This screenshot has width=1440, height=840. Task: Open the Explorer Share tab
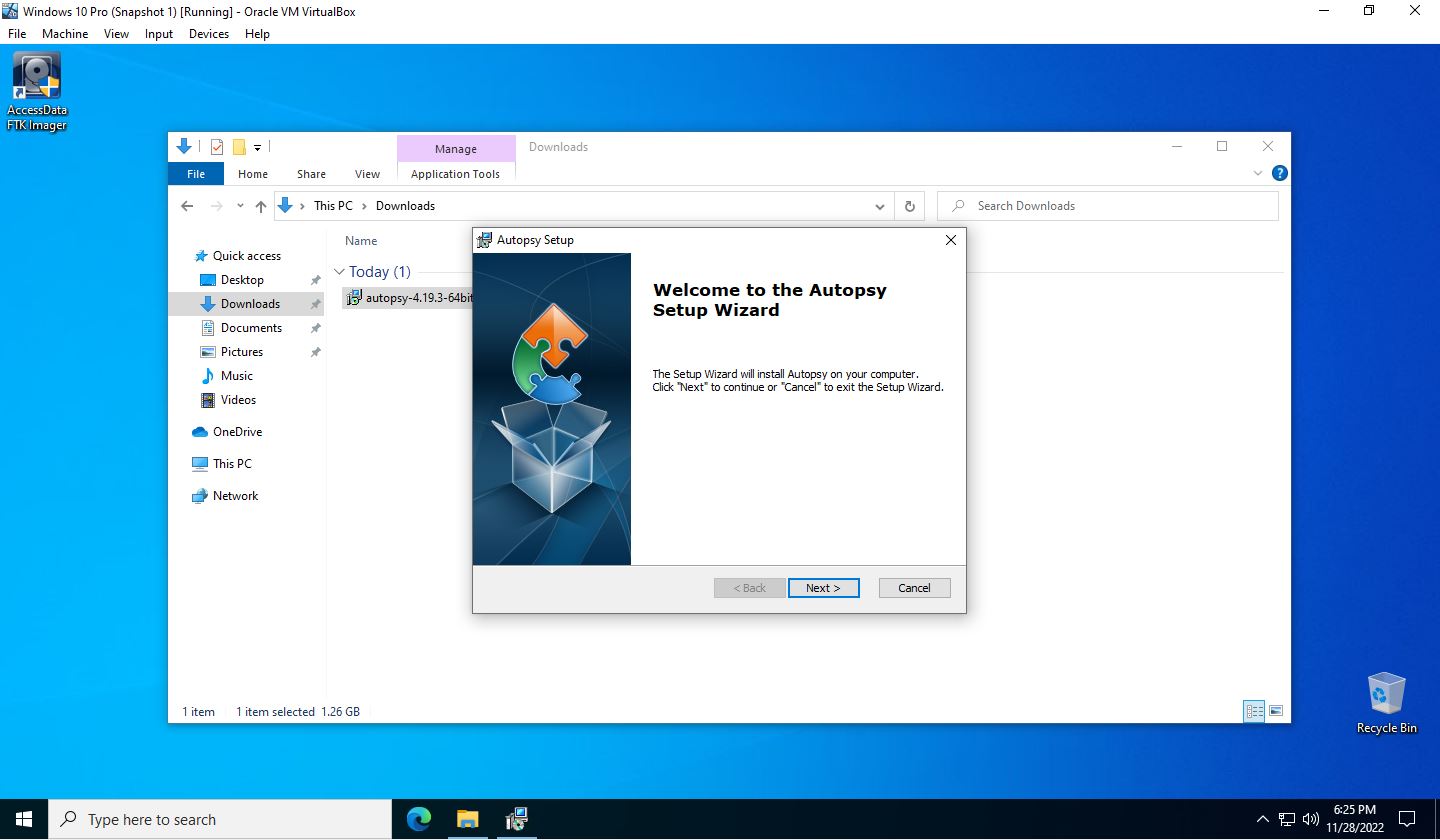pyautogui.click(x=311, y=174)
